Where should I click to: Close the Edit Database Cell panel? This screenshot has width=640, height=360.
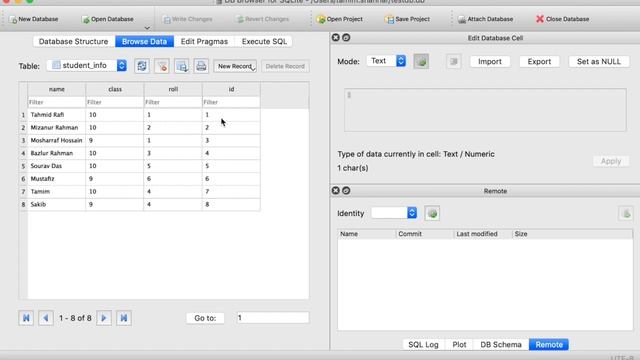336,38
